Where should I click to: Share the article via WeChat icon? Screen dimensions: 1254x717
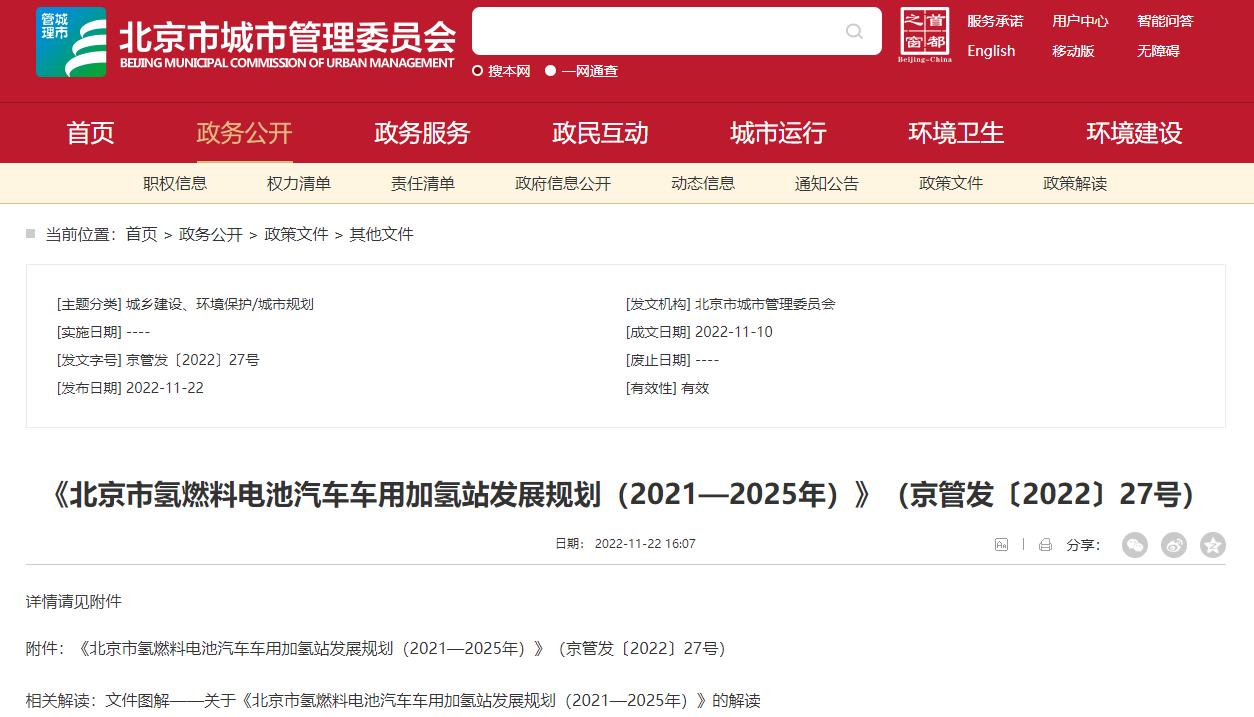point(1134,545)
